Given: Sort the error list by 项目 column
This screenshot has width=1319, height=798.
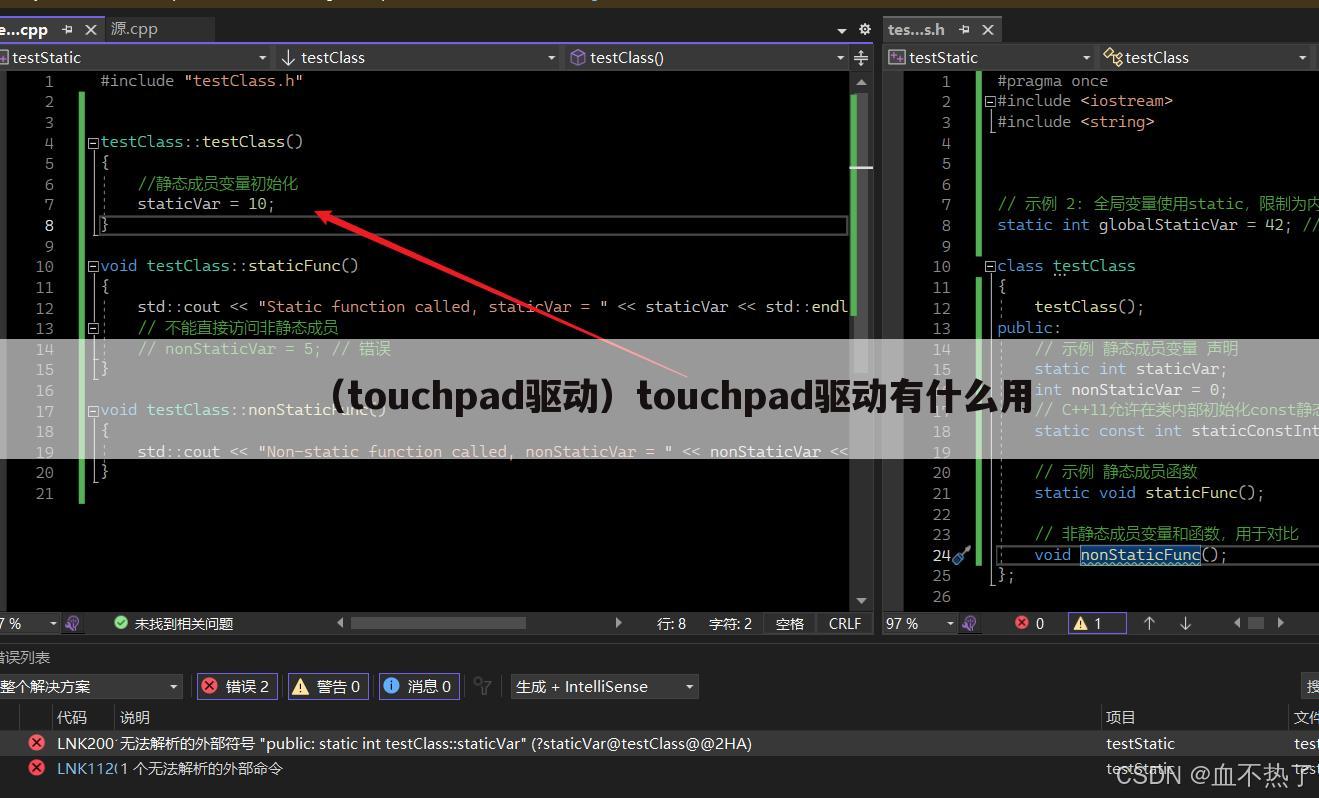Looking at the screenshot, I should click(x=1121, y=717).
